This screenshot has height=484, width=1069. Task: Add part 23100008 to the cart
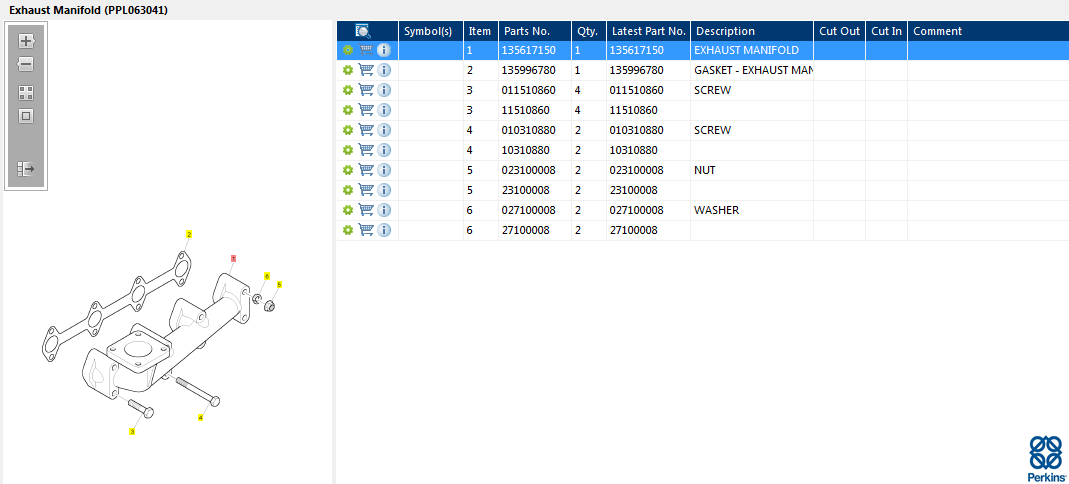point(366,190)
